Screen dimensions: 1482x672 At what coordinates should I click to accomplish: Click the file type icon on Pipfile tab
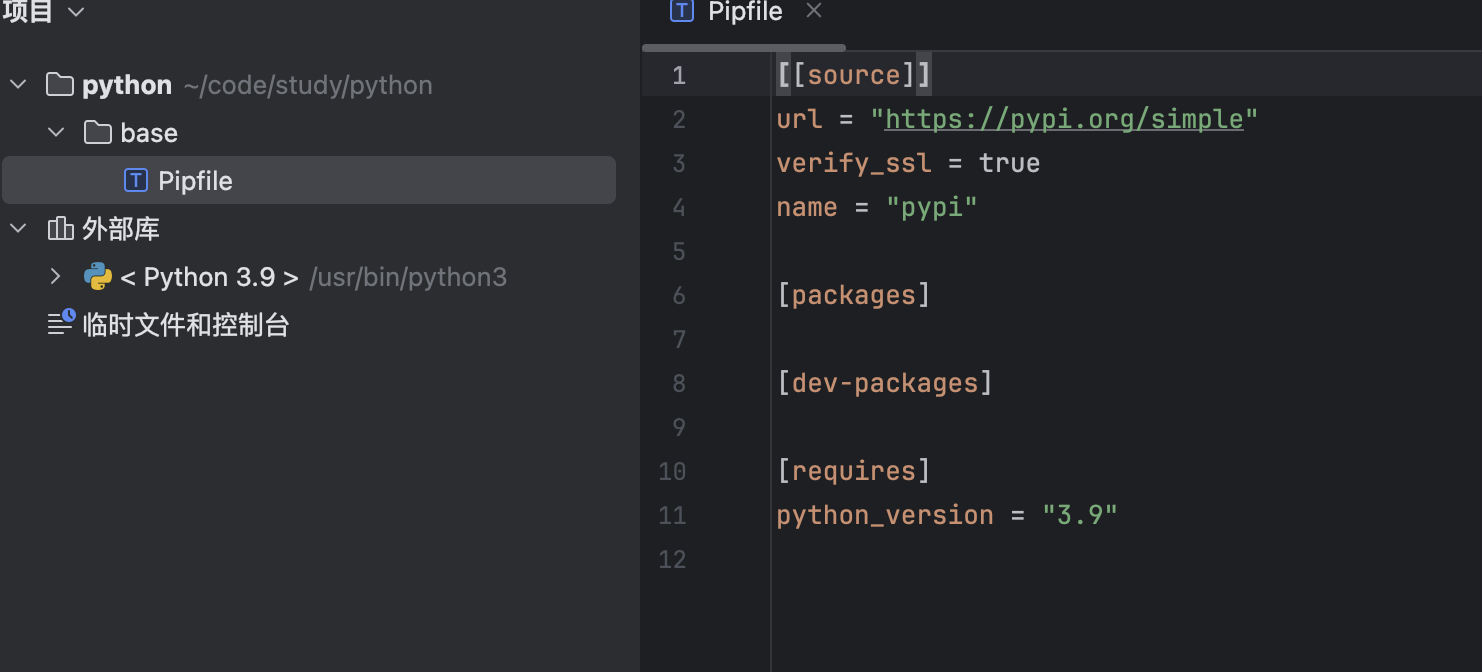[682, 11]
